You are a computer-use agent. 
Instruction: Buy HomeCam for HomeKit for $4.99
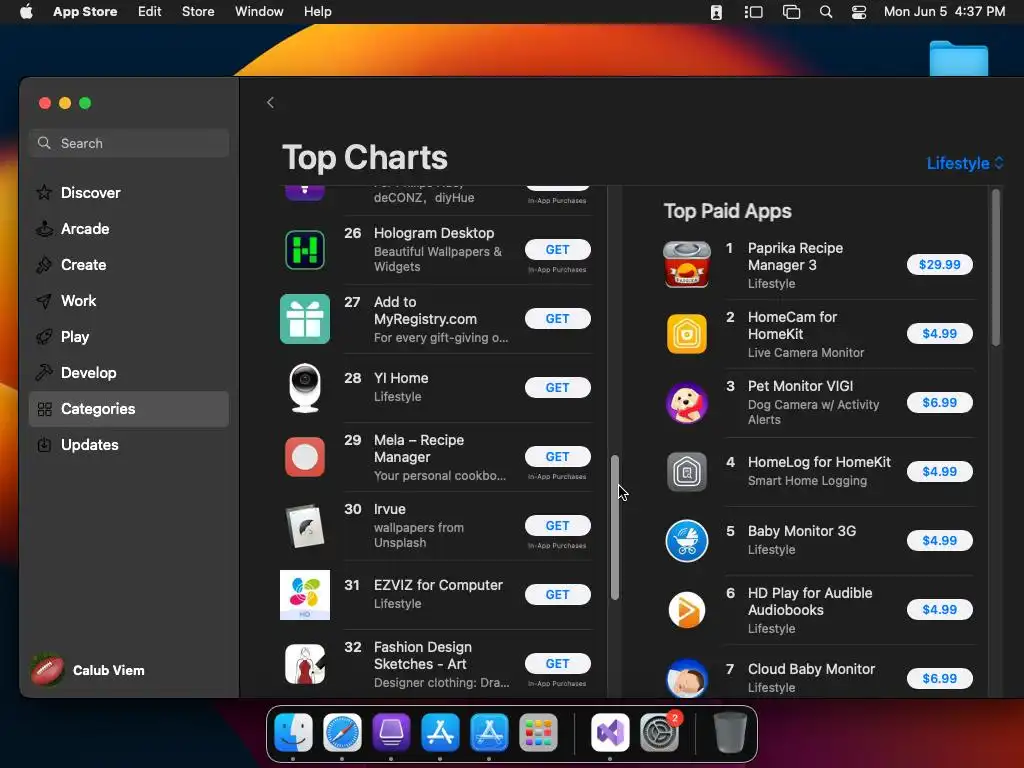click(x=940, y=334)
